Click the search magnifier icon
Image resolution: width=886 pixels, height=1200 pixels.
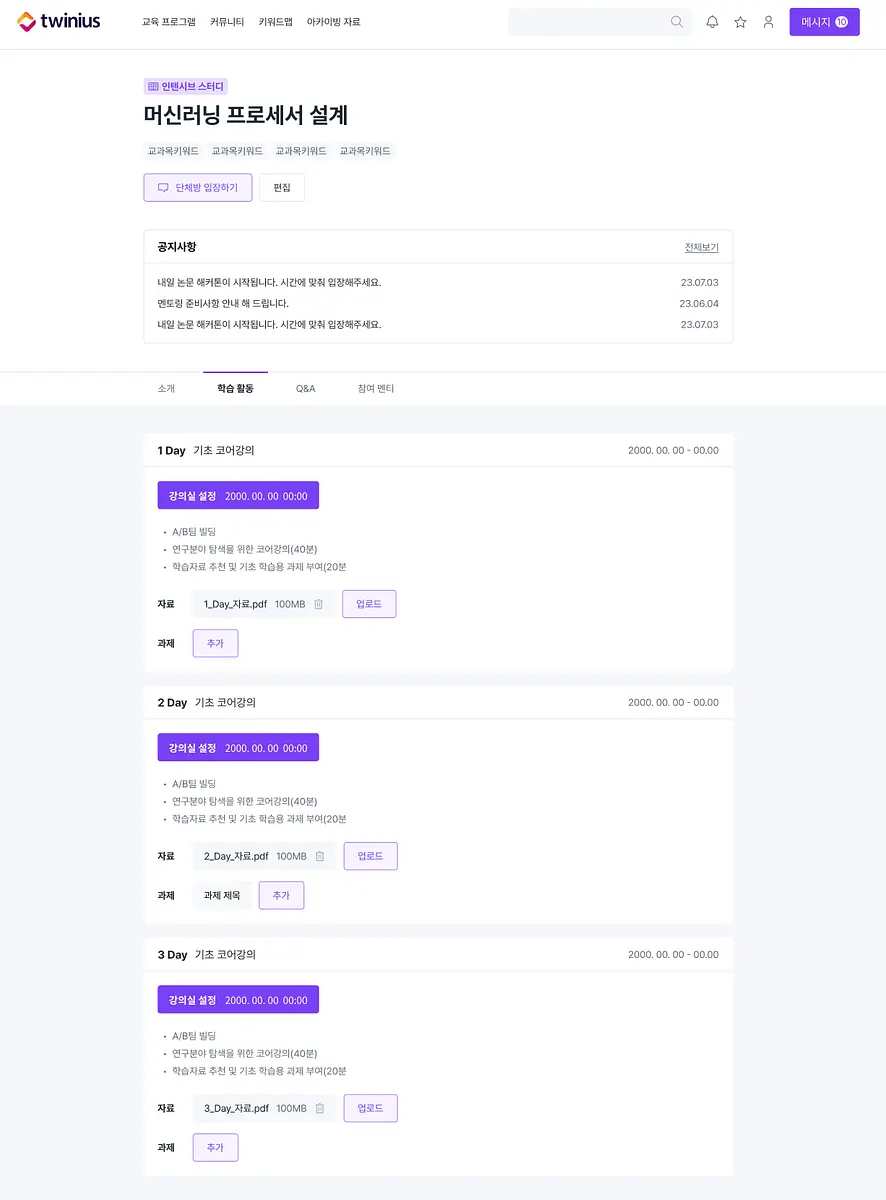click(677, 22)
